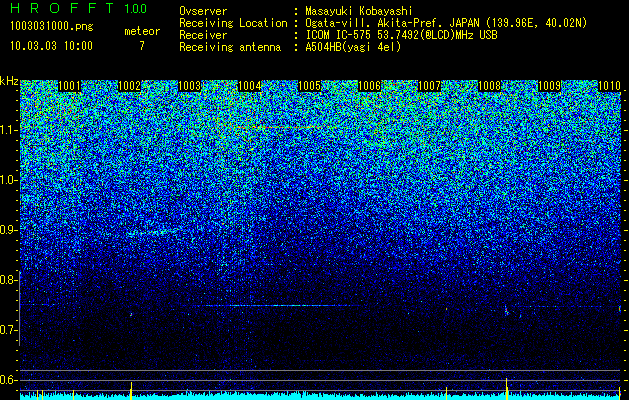Screen dimensions: 629x400
Task: Click the Receiving Location label
Action: (233, 23)
